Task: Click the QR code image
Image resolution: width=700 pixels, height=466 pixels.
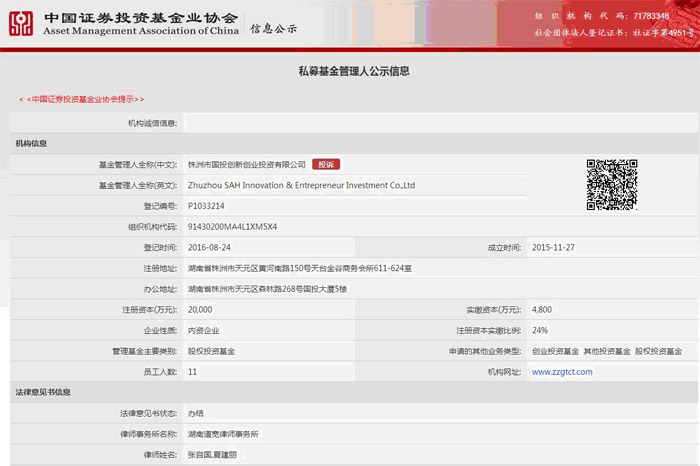Action: (612, 184)
